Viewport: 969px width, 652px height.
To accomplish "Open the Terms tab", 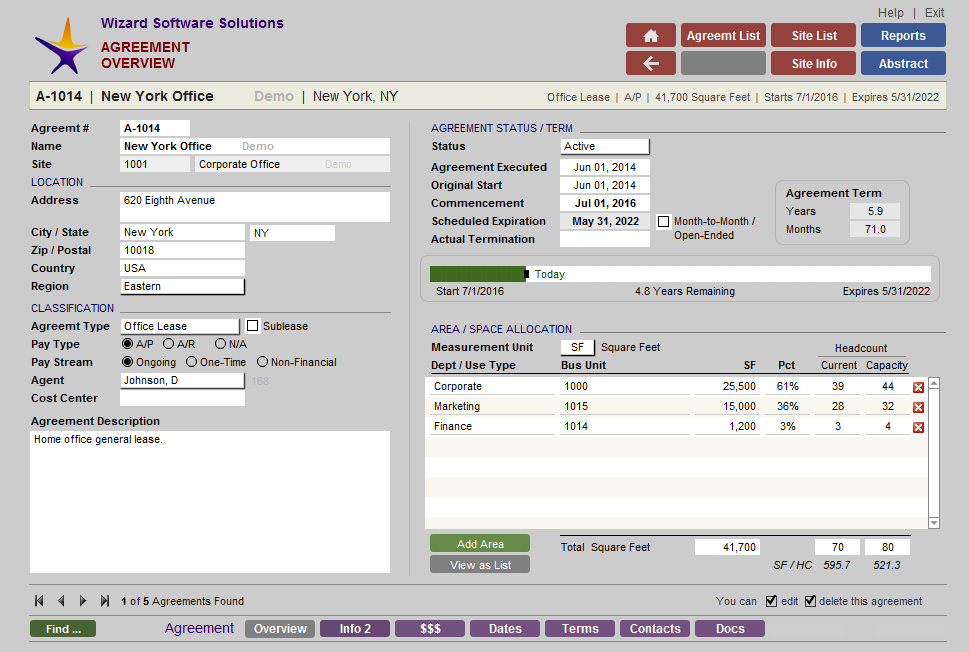I will pos(580,629).
